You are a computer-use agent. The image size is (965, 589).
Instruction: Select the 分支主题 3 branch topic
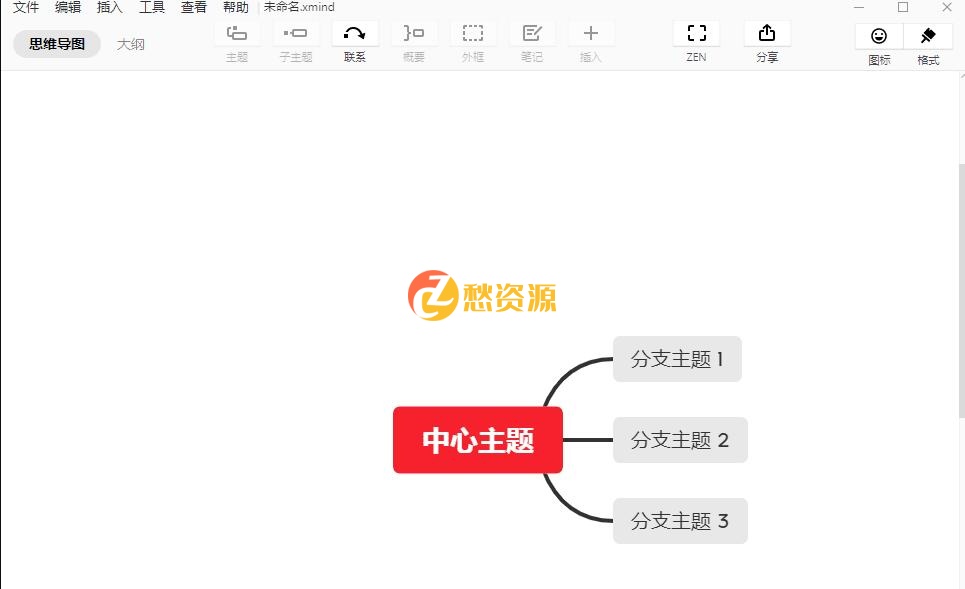click(680, 520)
